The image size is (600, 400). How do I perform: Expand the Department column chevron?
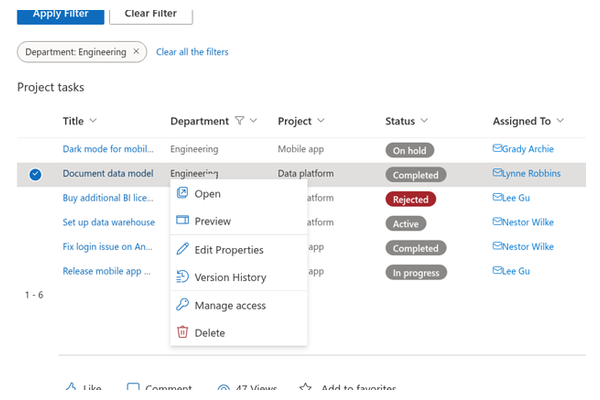(253, 121)
